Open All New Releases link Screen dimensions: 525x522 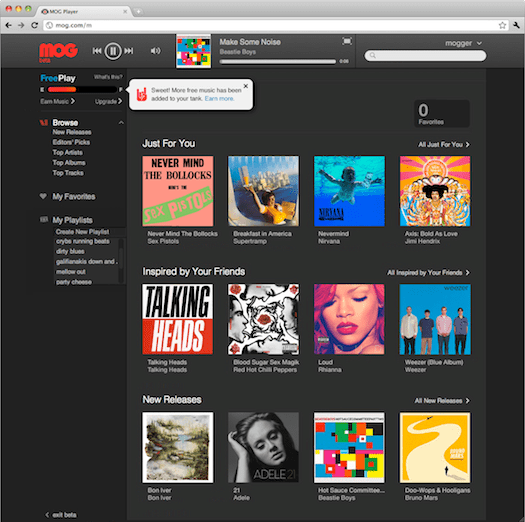[442, 401]
